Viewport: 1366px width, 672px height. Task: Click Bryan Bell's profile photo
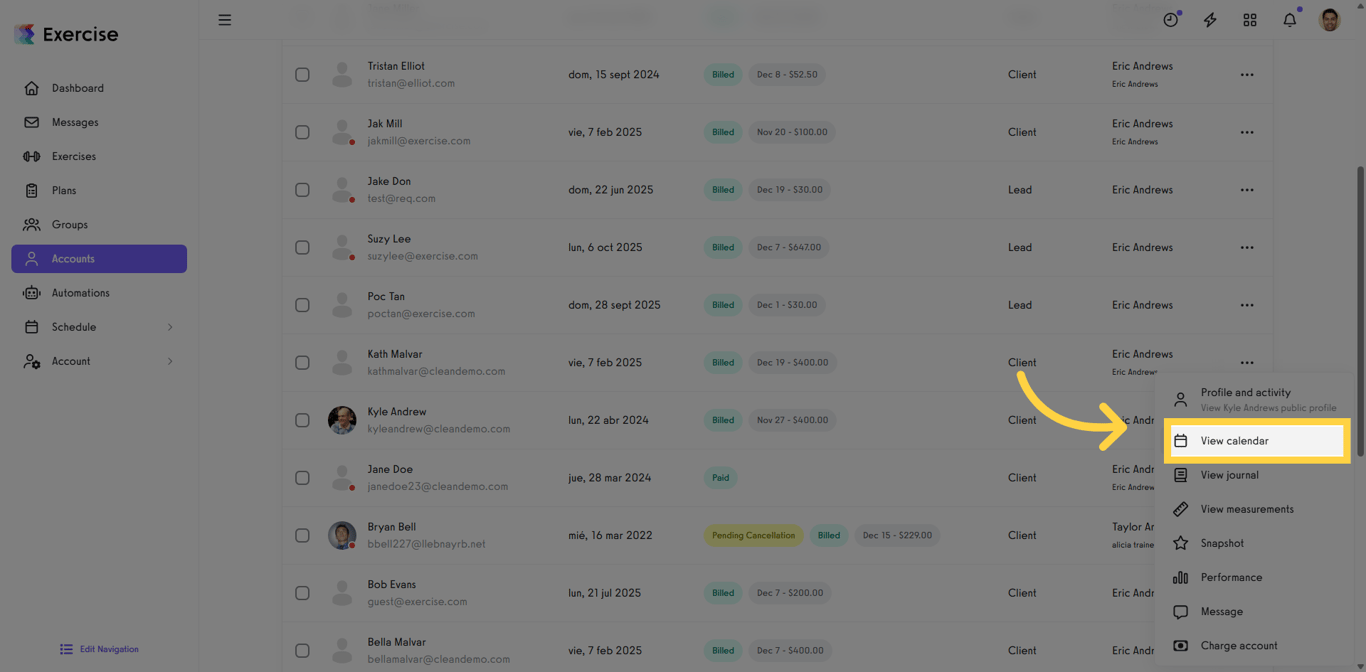[x=342, y=535]
